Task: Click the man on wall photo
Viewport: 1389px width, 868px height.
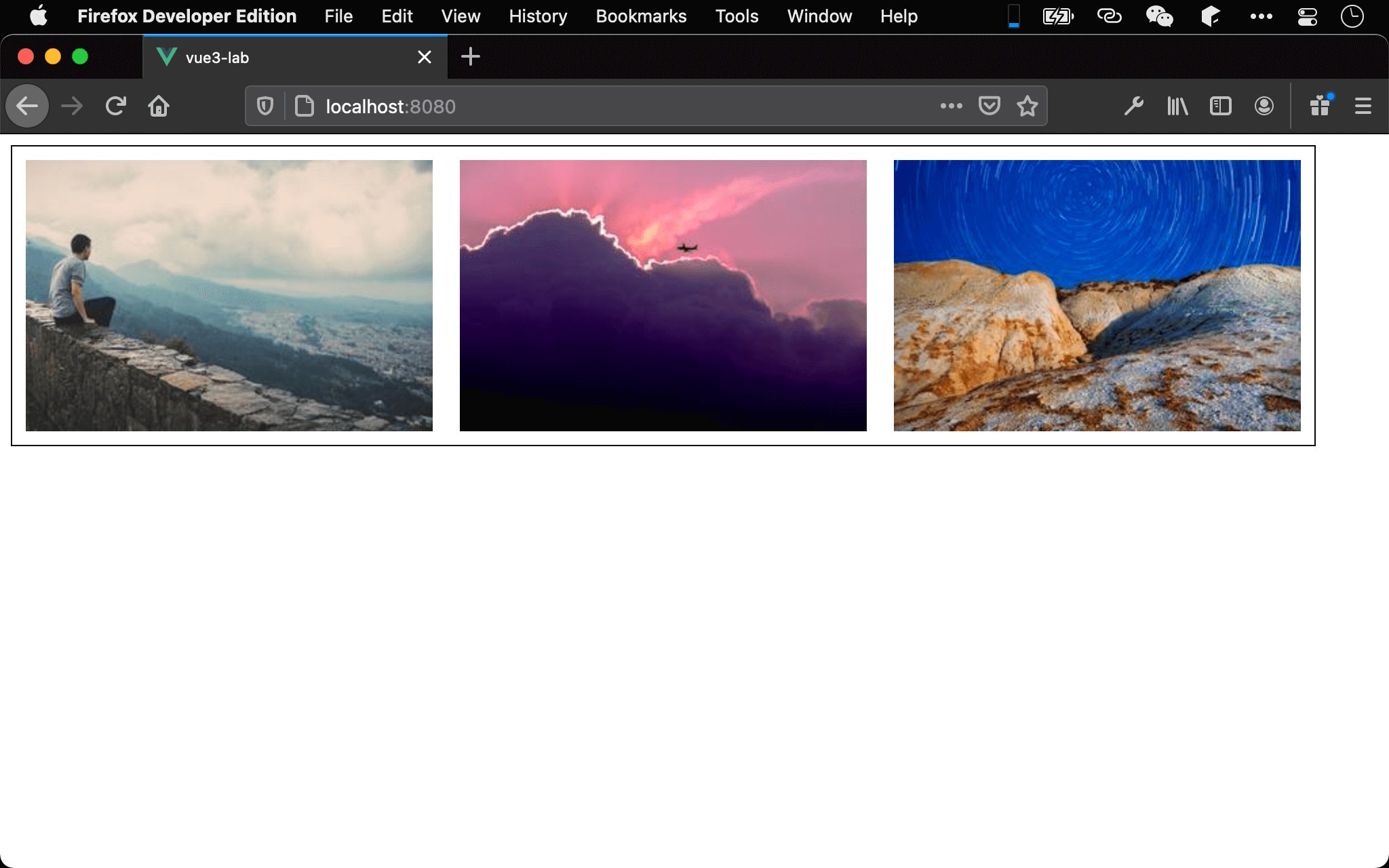Action: point(229,296)
